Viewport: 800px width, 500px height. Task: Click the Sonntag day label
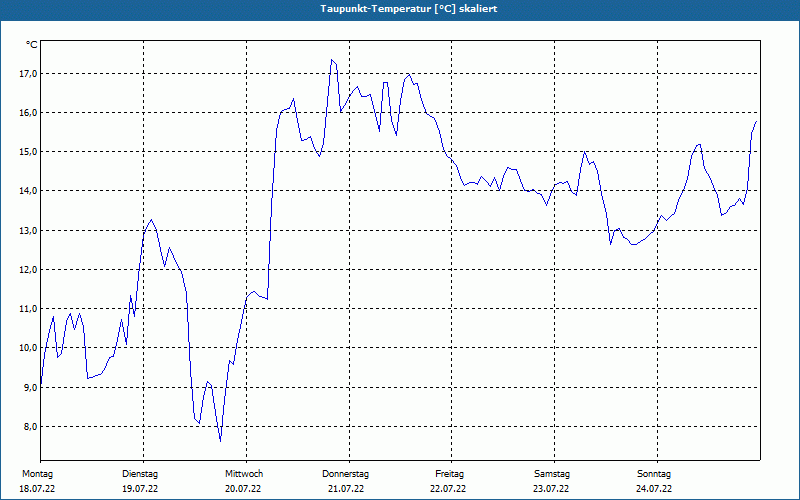coord(654,474)
